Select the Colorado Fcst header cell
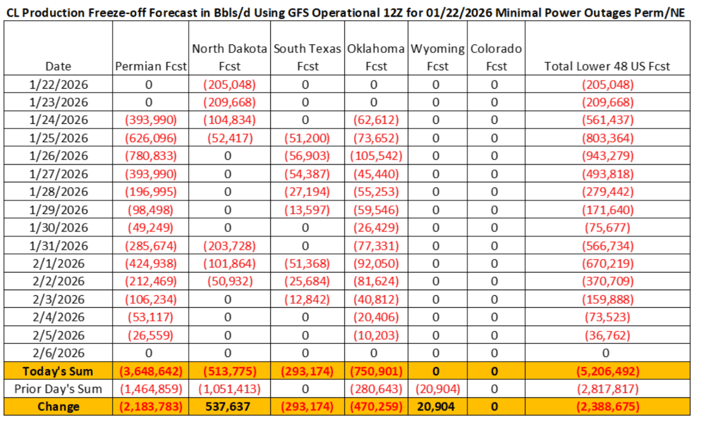Viewport: 705px width, 421px height. point(494,56)
